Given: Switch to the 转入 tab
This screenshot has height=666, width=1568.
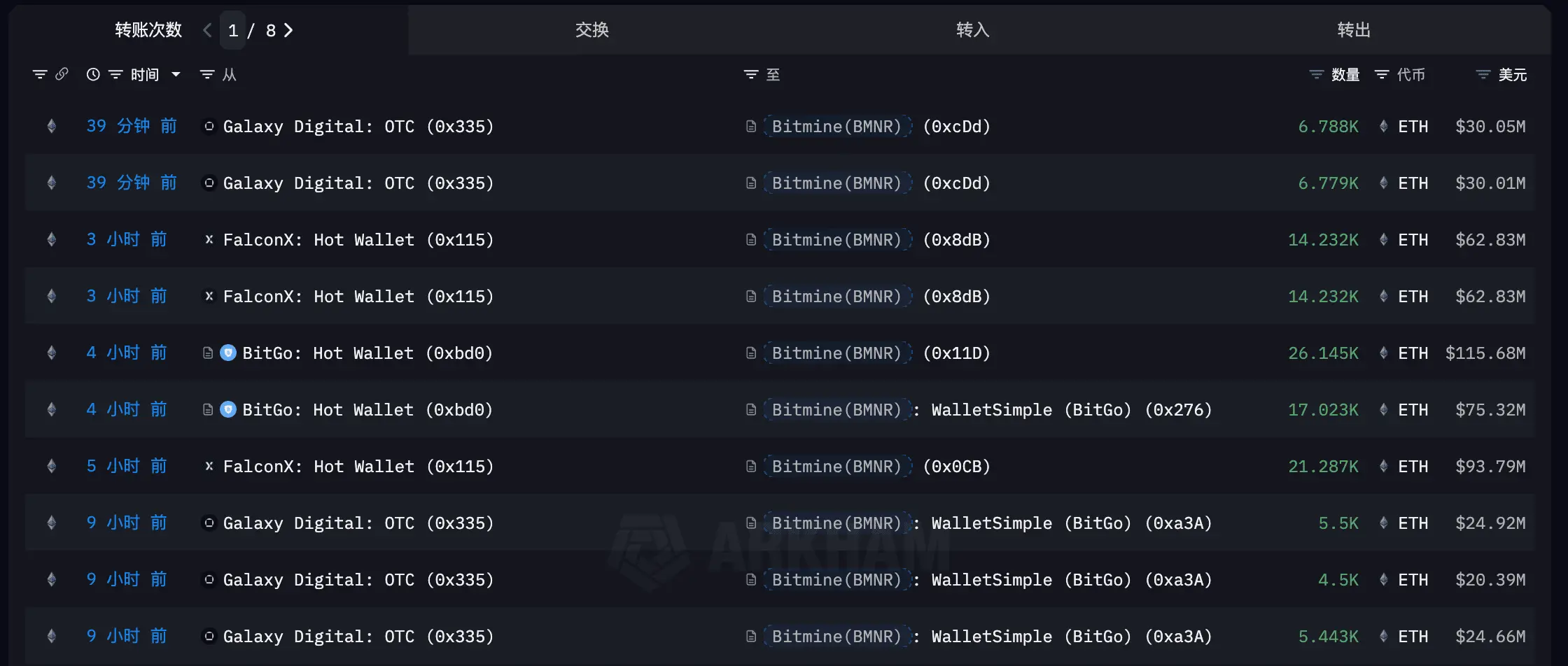Looking at the screenshot, I should (x=973, y=30).
